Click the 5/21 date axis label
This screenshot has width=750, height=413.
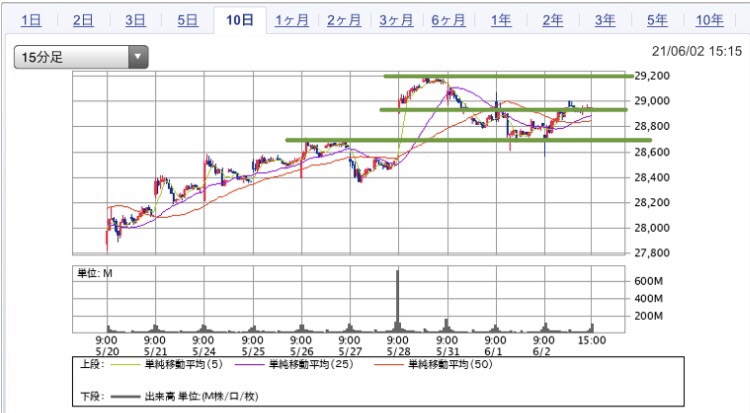(155, 351)
